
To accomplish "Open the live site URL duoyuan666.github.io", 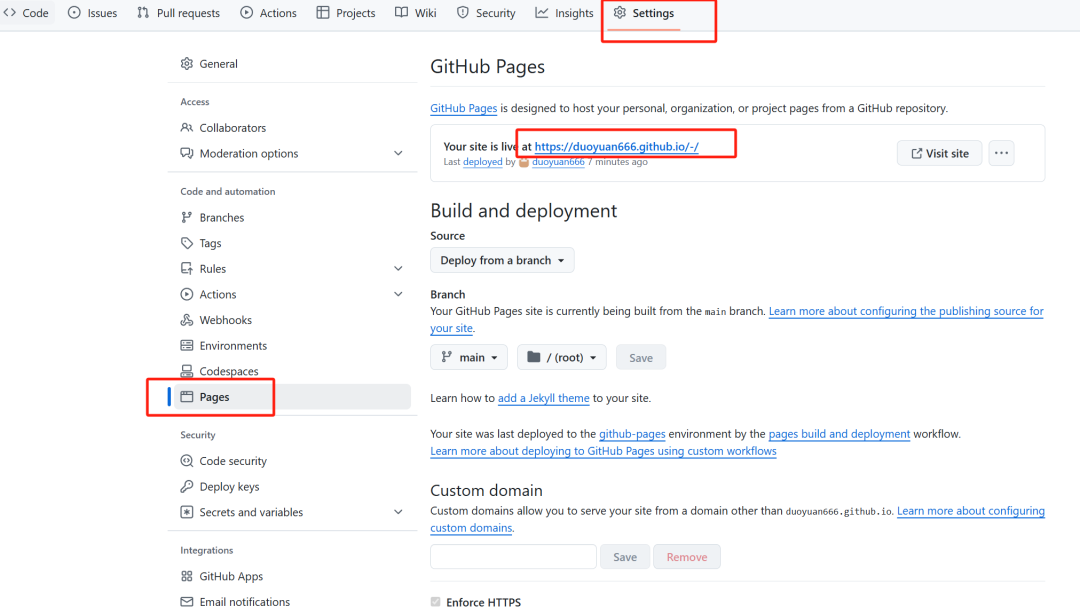I will (616, 147).
